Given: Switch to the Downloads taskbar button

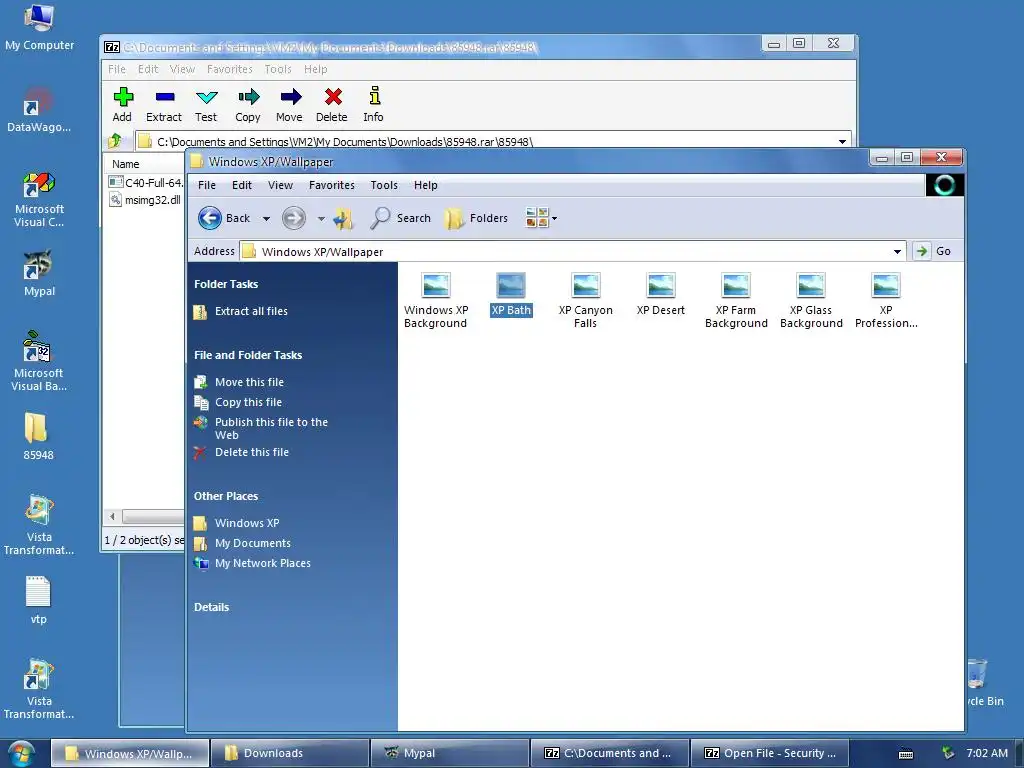Looking at the screenshot, I should (291, 754).
